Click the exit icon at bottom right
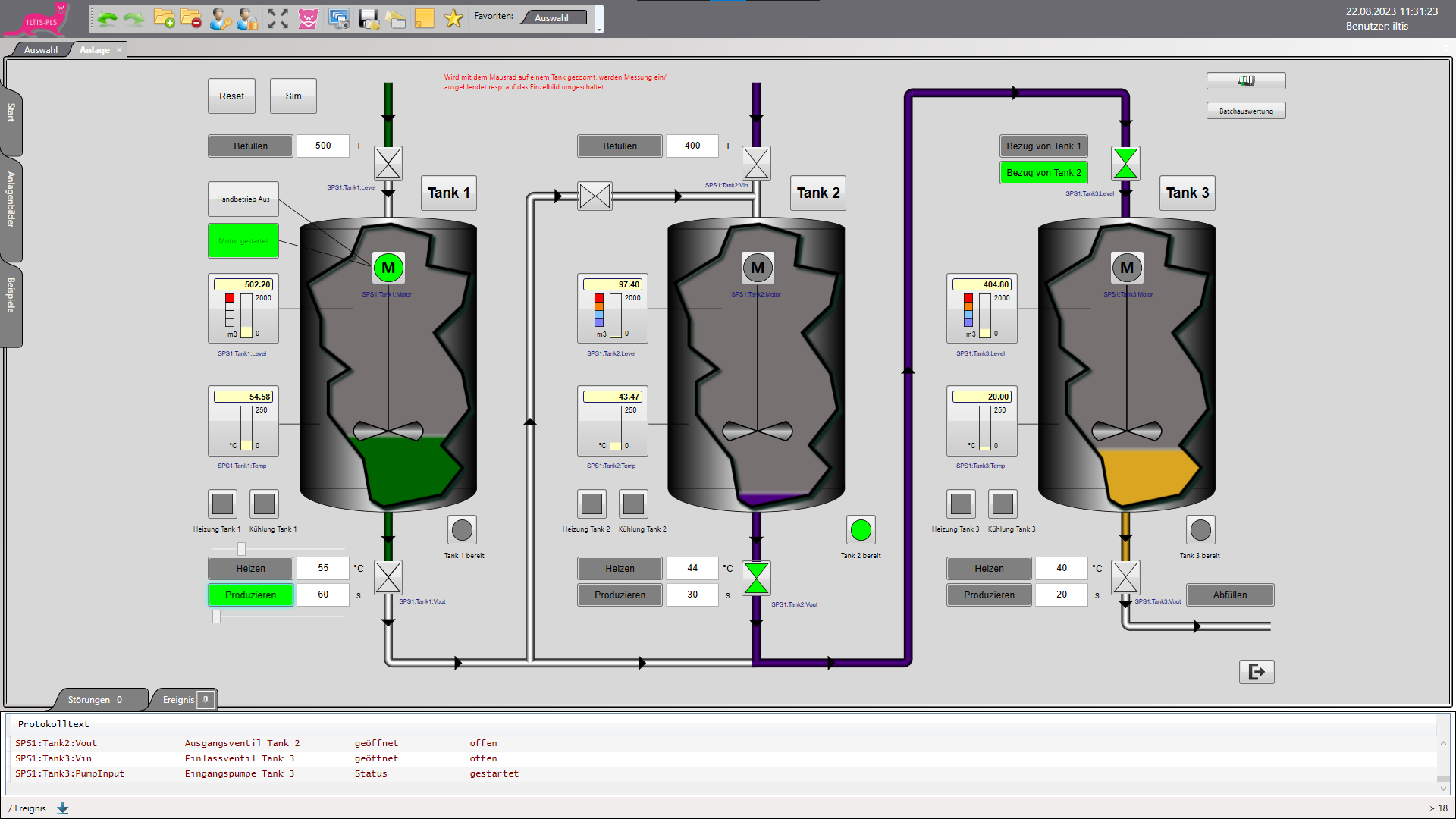The height and width of the screenshot is (819, 1456). click(x=1257, y=672)
